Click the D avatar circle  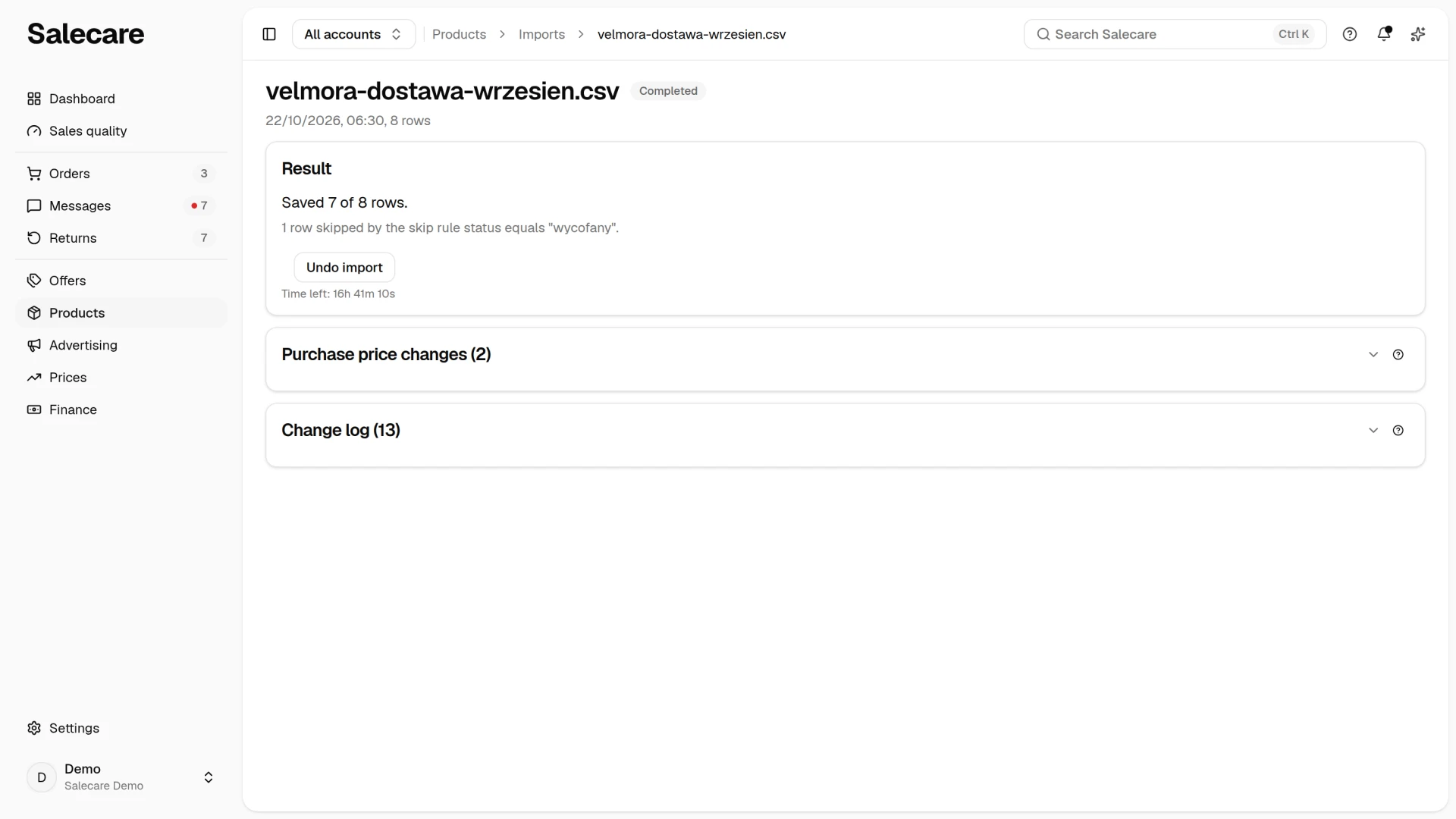[42, 777]
